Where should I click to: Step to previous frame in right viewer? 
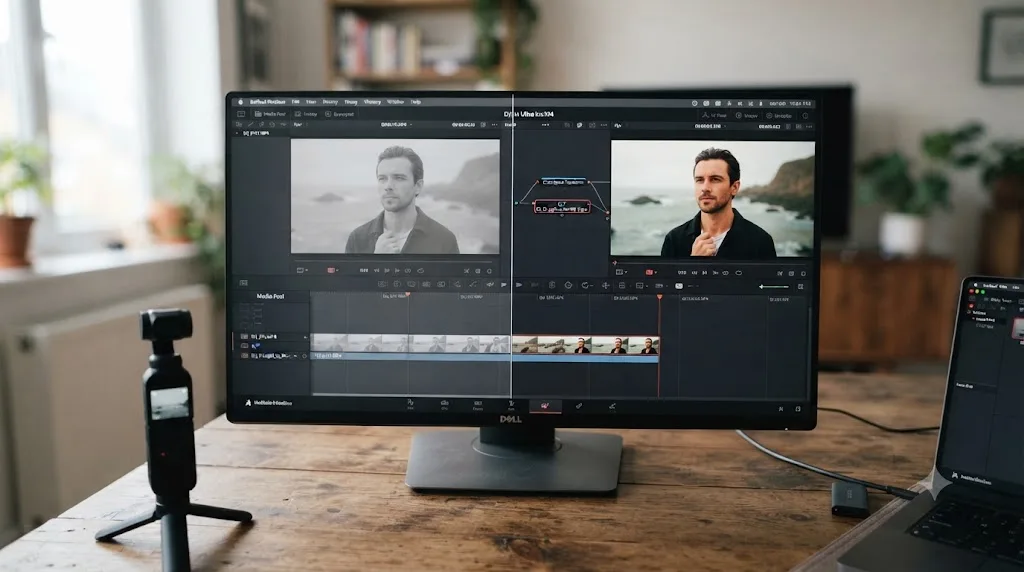pos(694,272)
